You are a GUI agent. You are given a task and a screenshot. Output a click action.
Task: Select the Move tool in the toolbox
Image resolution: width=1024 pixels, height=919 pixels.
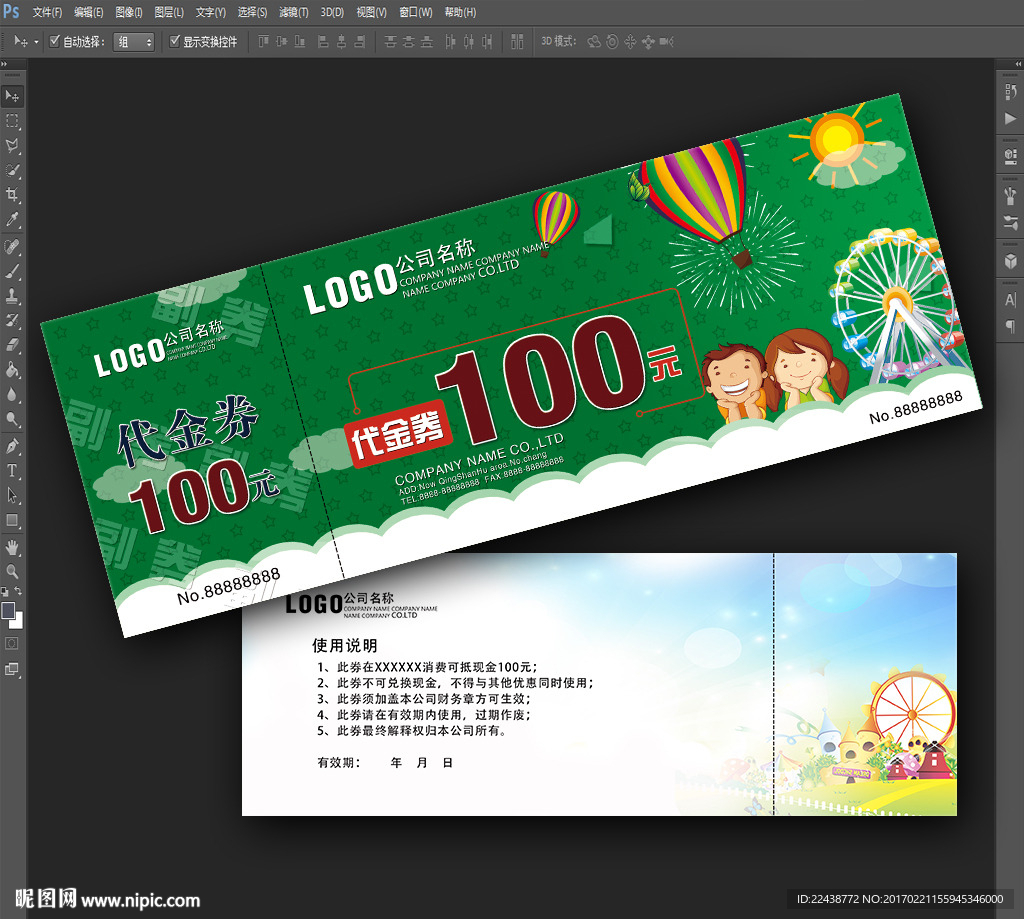12,96
